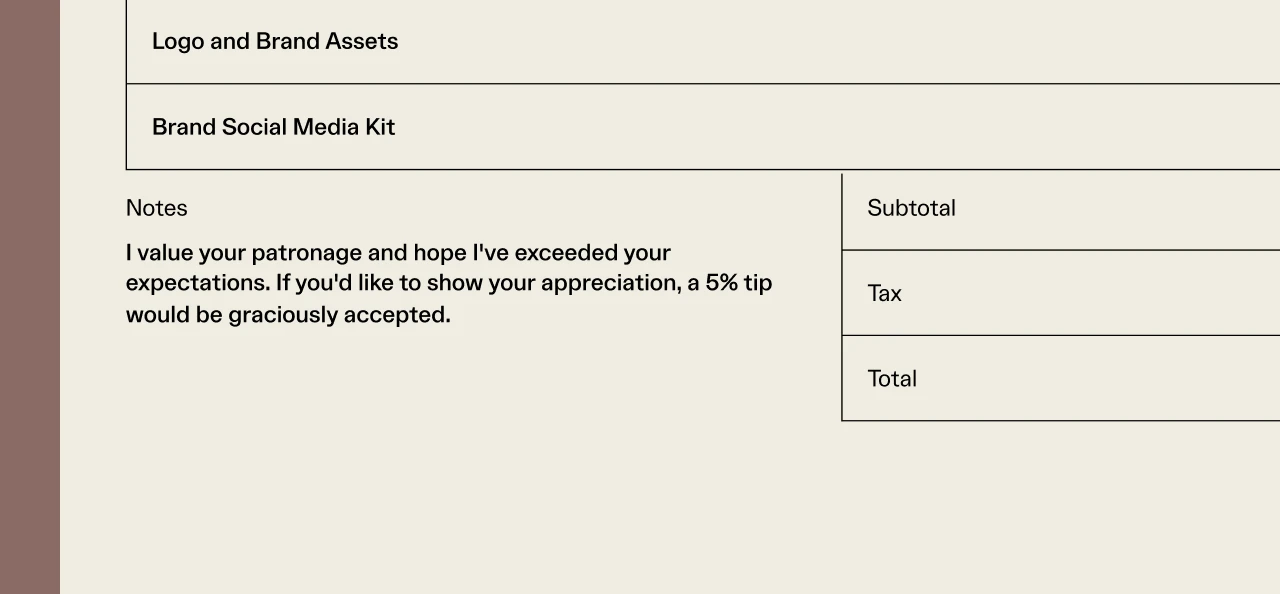Click "would be graciously accepted." line
The width and height of the screenshot is (1280, 594).
pos(288,315)
